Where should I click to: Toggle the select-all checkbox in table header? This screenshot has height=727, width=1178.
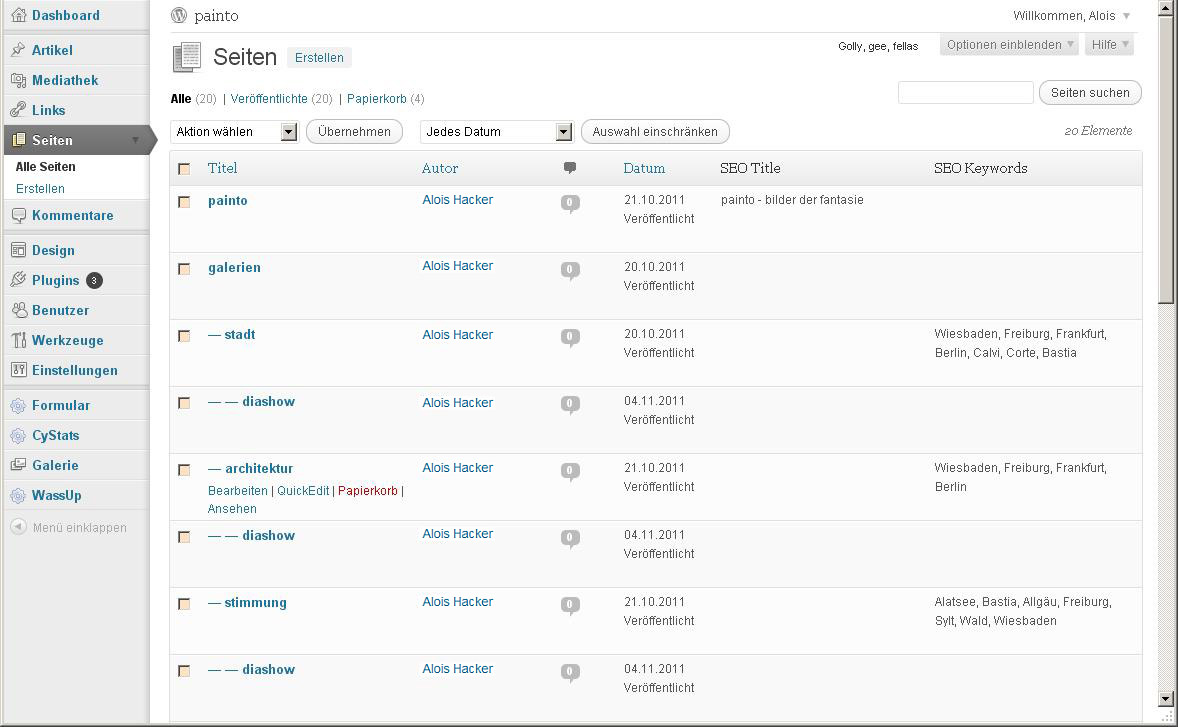(184, 169)
